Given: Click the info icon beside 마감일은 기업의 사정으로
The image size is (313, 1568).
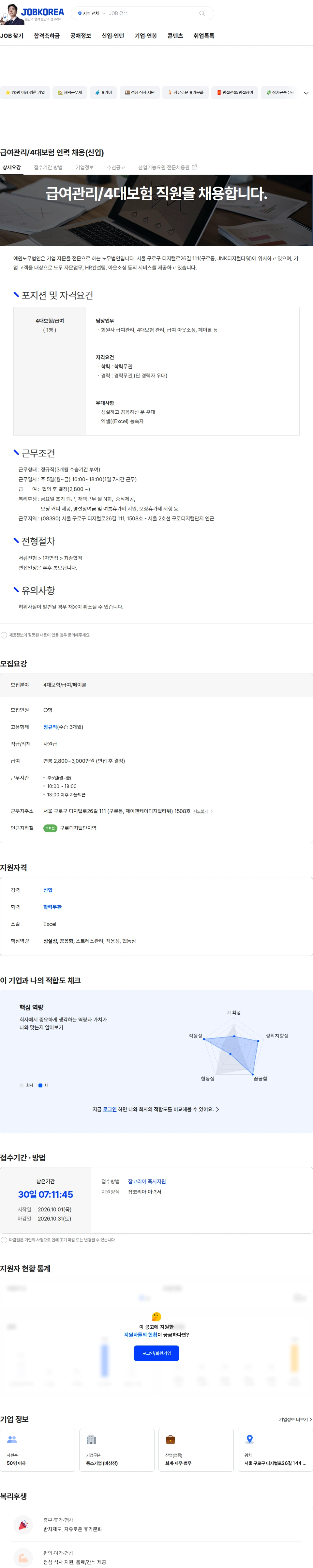Looking at the screenshot, I should coord(4,1240).
